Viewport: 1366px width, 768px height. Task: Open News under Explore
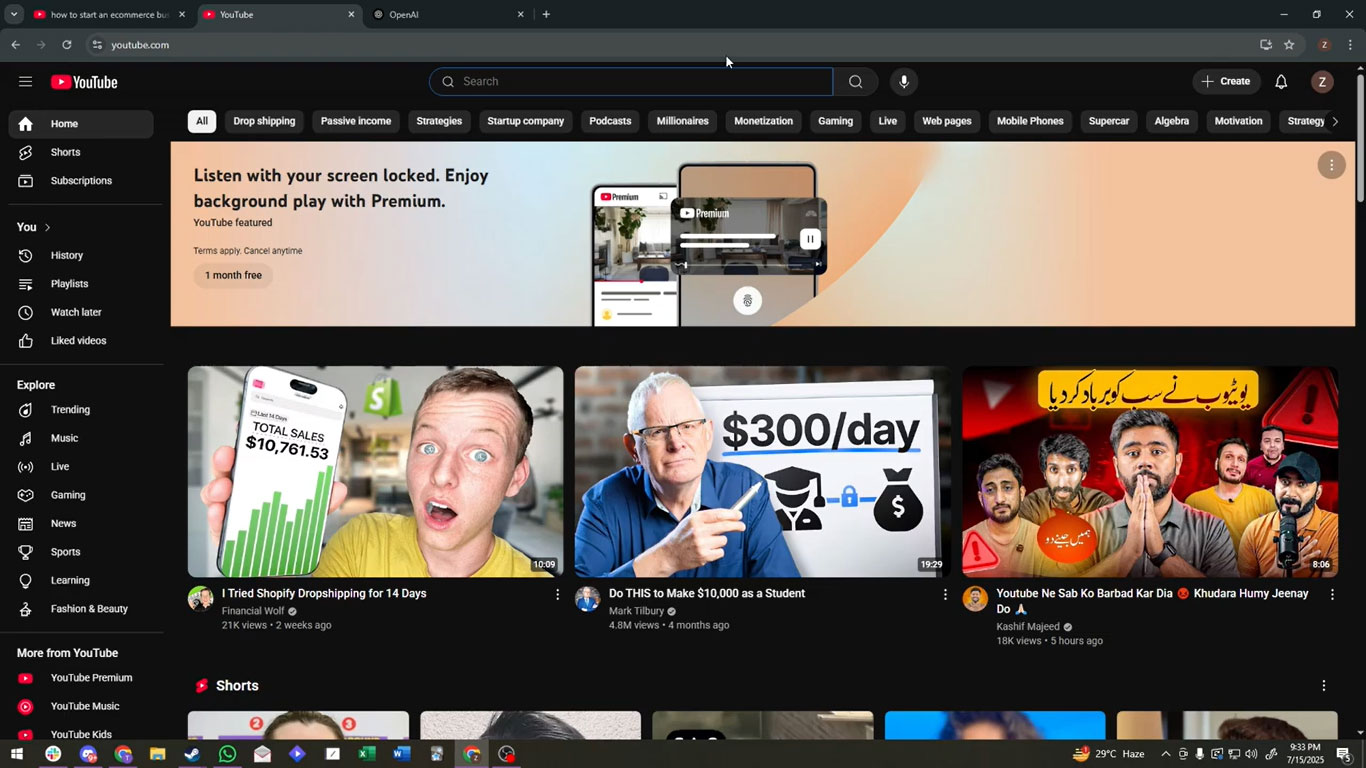point(81,523)
